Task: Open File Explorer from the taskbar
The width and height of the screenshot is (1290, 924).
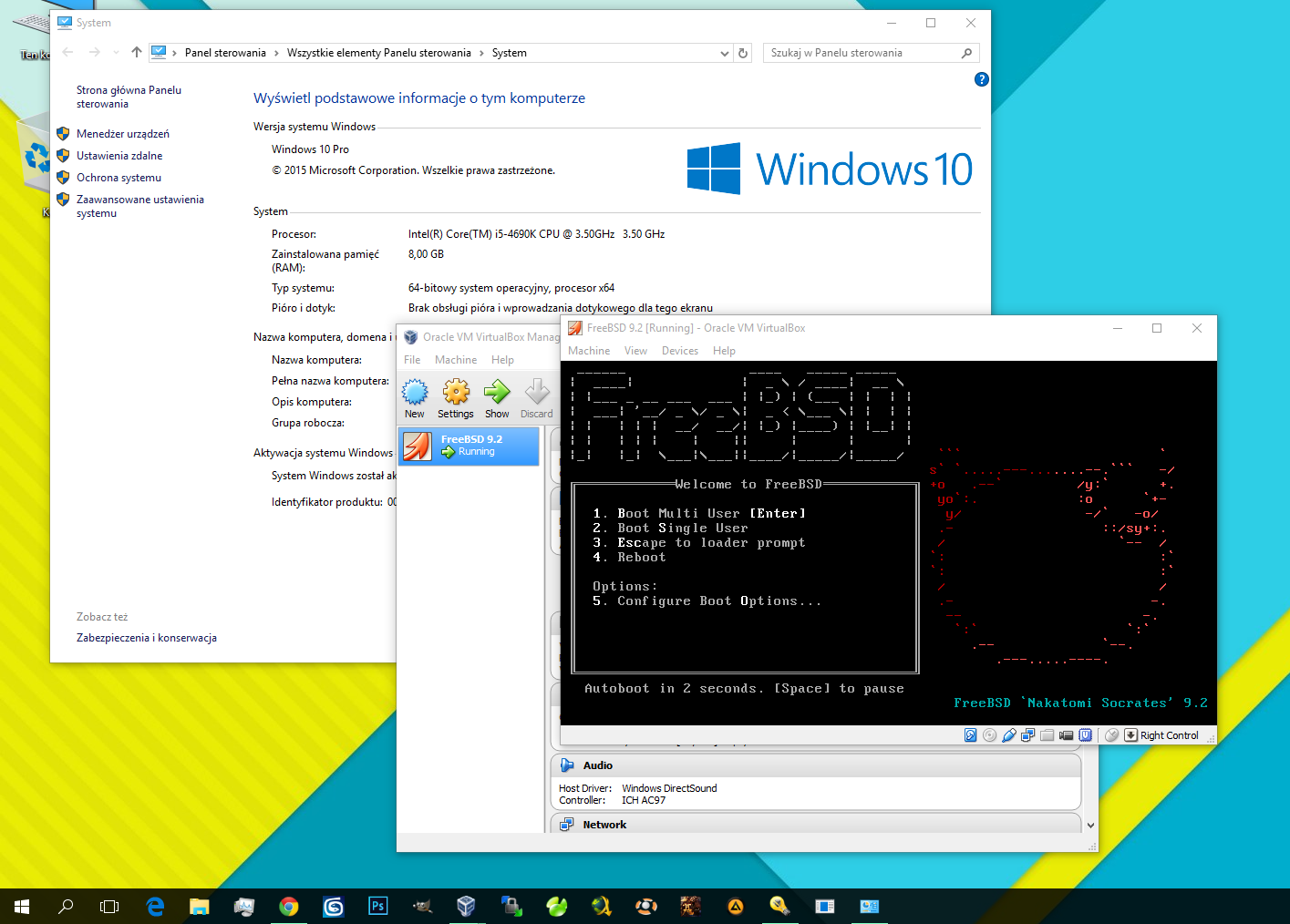Action: [200, 906]
